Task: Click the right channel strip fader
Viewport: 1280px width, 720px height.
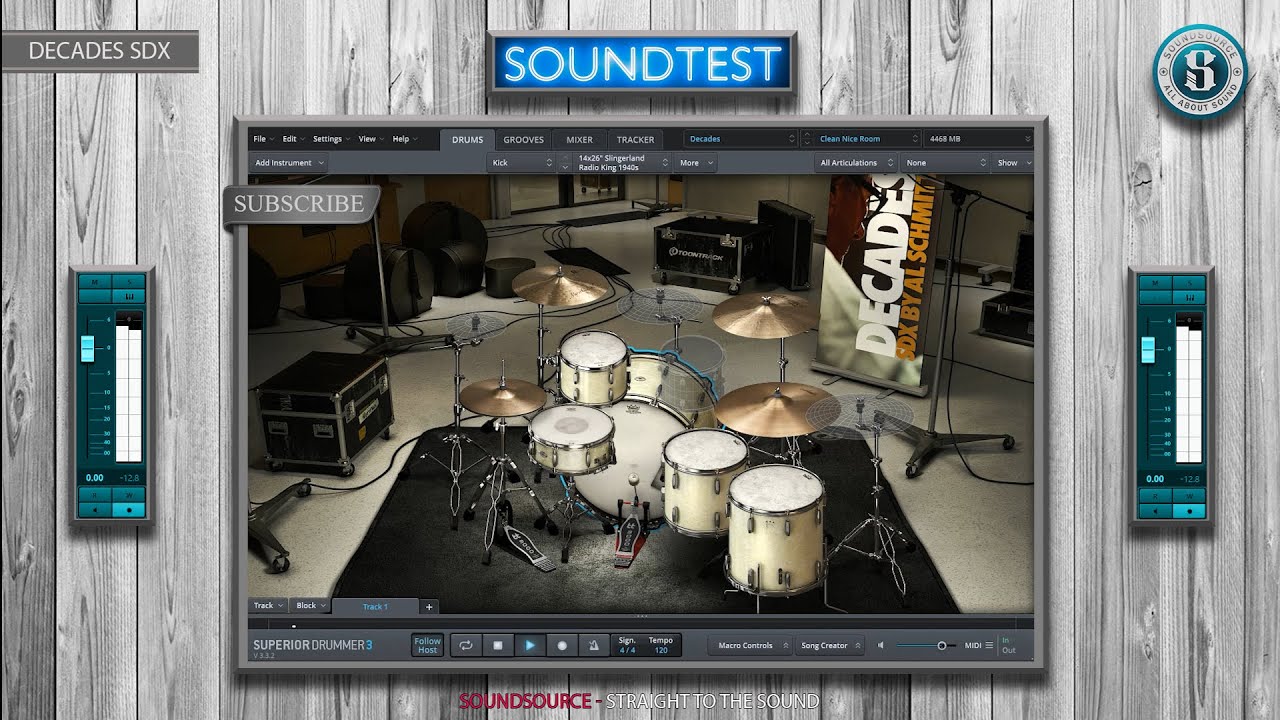Action: pos(1148,348)
